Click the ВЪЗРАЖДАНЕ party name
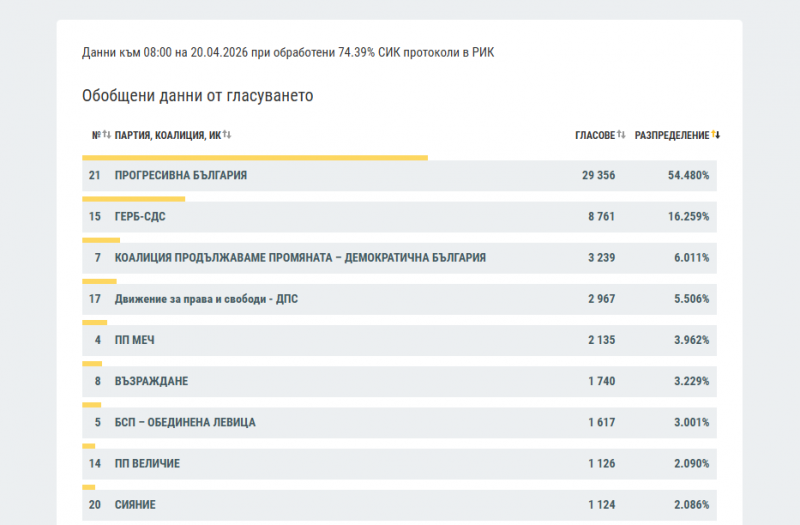 click(x=152, y=381)
